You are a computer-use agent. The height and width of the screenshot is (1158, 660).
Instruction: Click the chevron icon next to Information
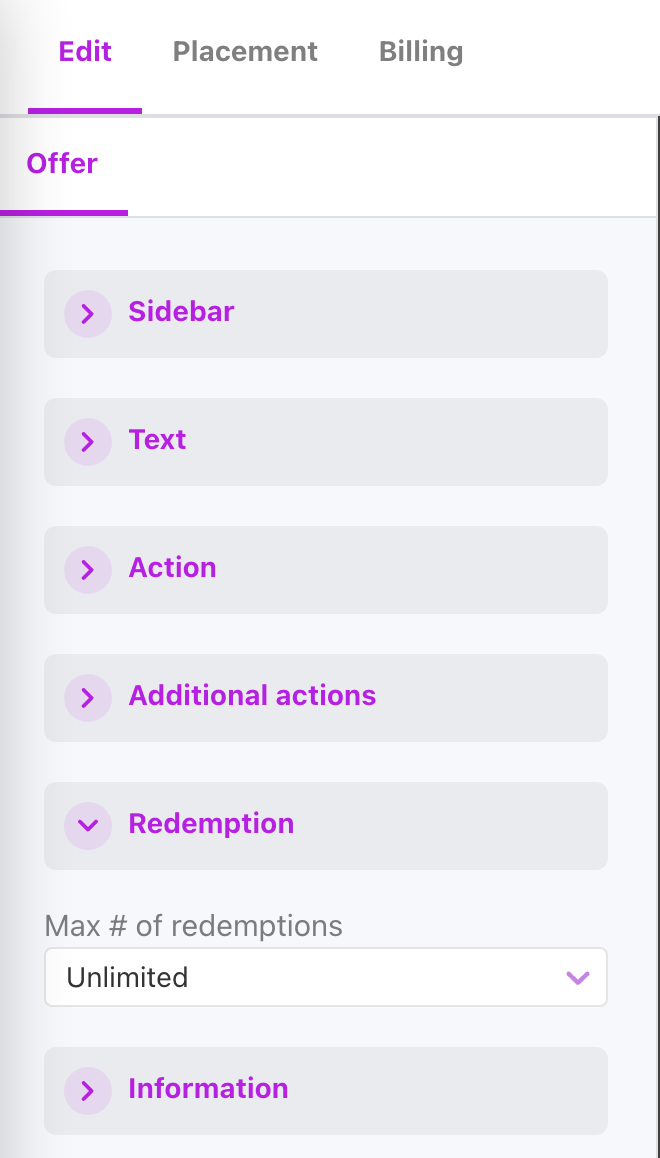coord(88,1090)
